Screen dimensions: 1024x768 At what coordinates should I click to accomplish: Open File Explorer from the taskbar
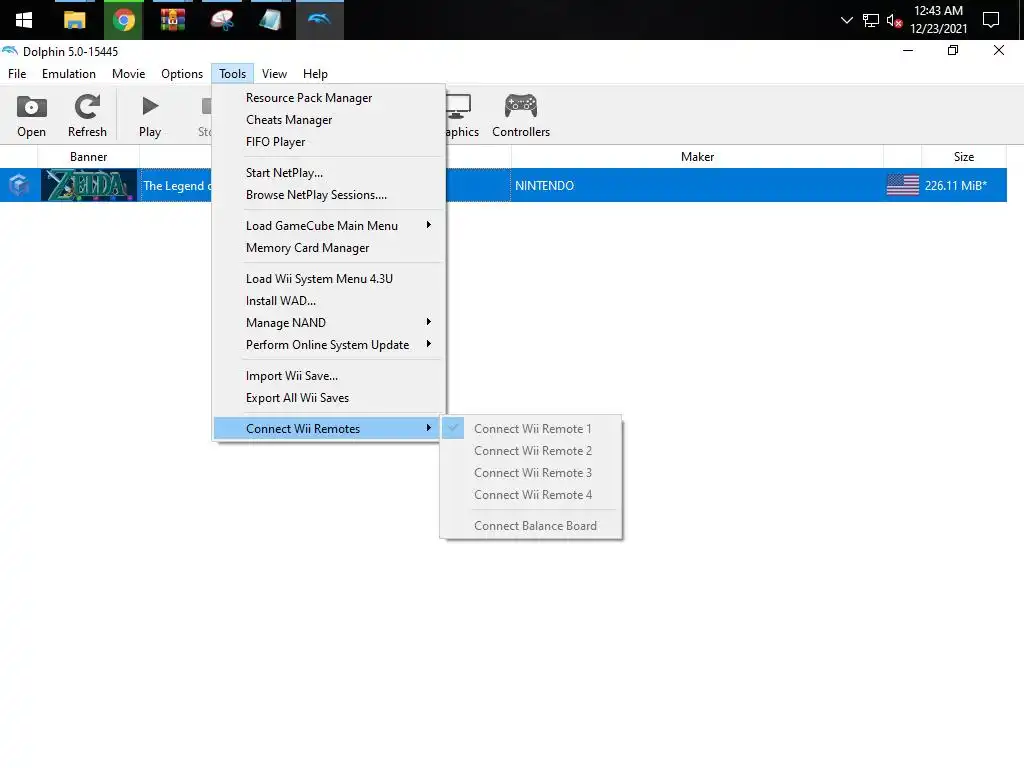(x=74, y=20)
